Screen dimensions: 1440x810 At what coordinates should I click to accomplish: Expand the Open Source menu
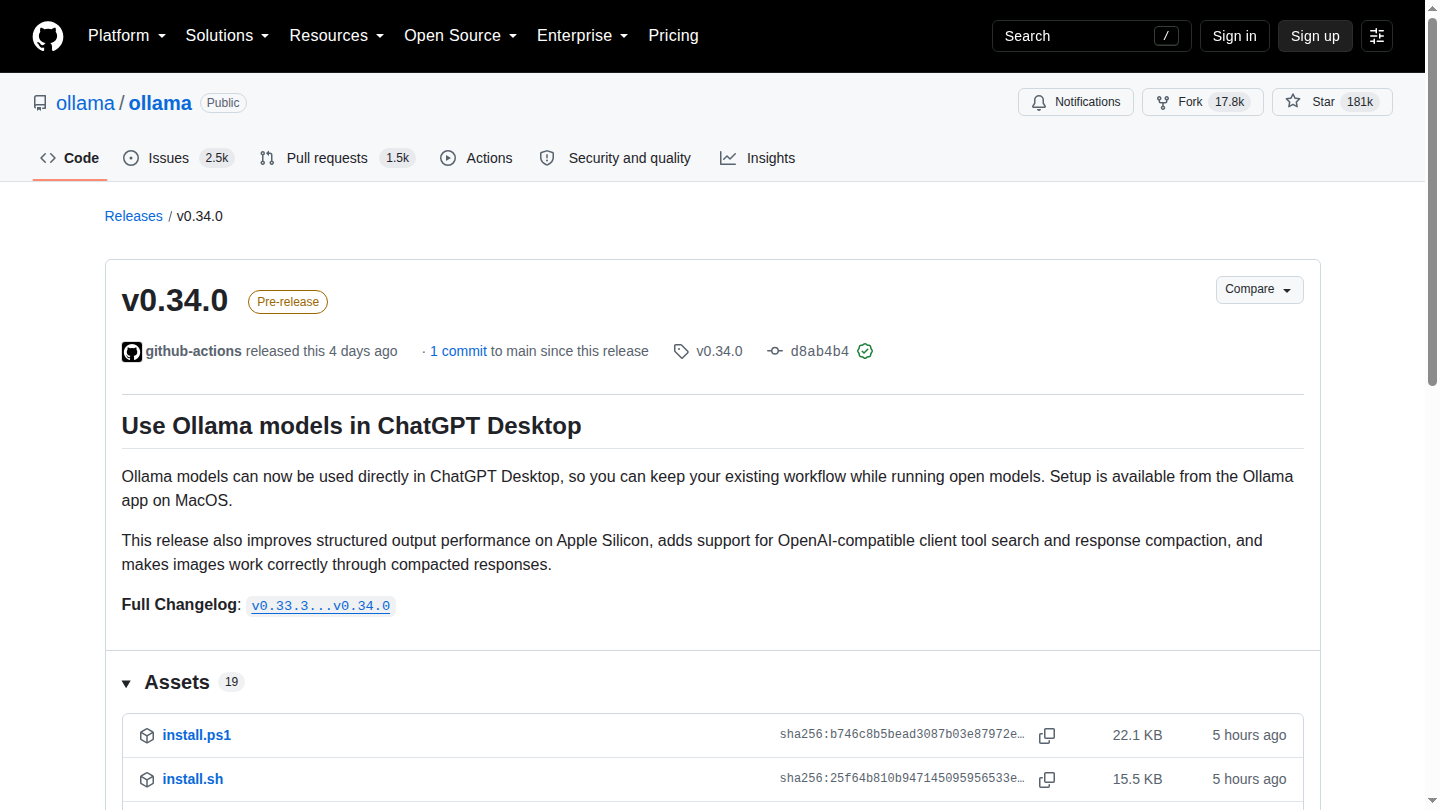click(460, 35)
